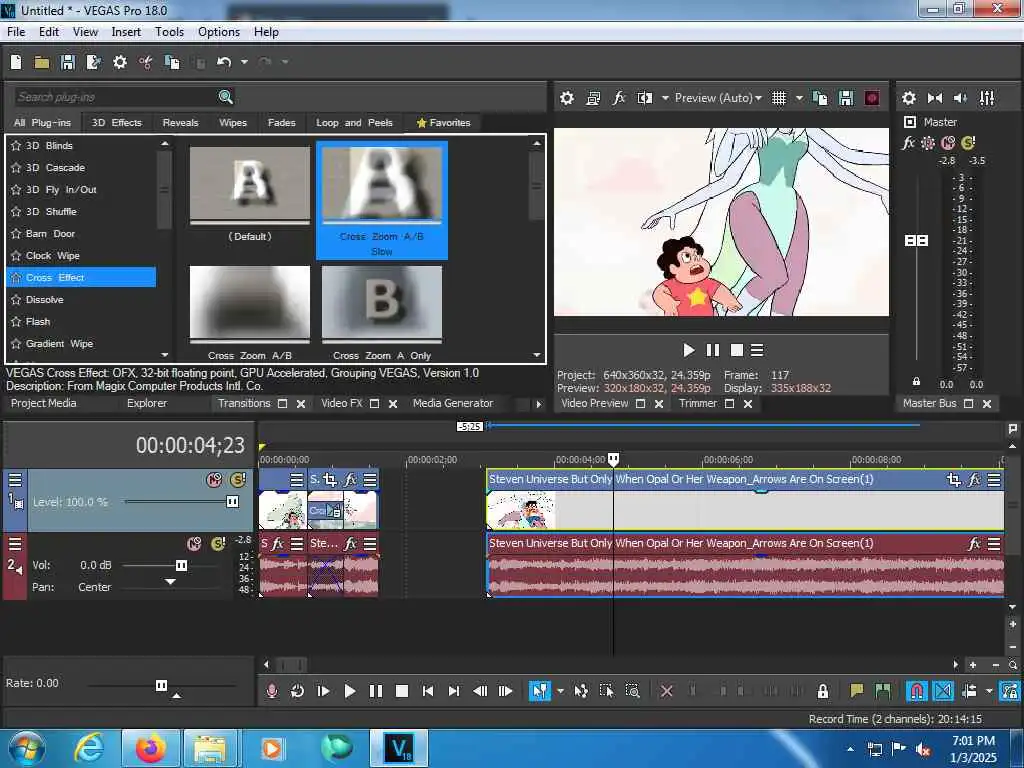Open project Properties gear in main toolbar
The height and width of the screenshot is (768, 1024).
click(x=120, y=62)
